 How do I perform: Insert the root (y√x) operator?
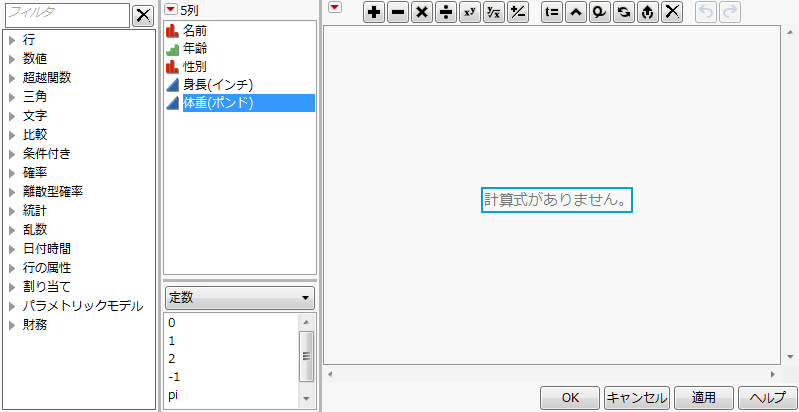point(494,13)
